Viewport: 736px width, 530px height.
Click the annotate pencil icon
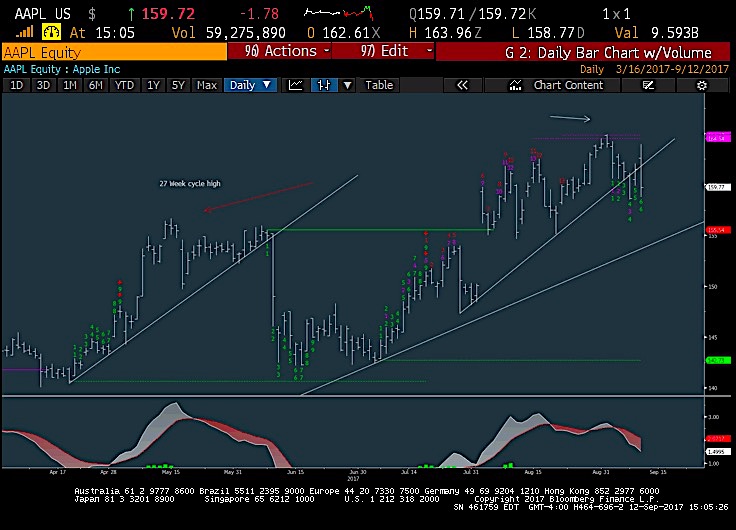pos(648,85)
